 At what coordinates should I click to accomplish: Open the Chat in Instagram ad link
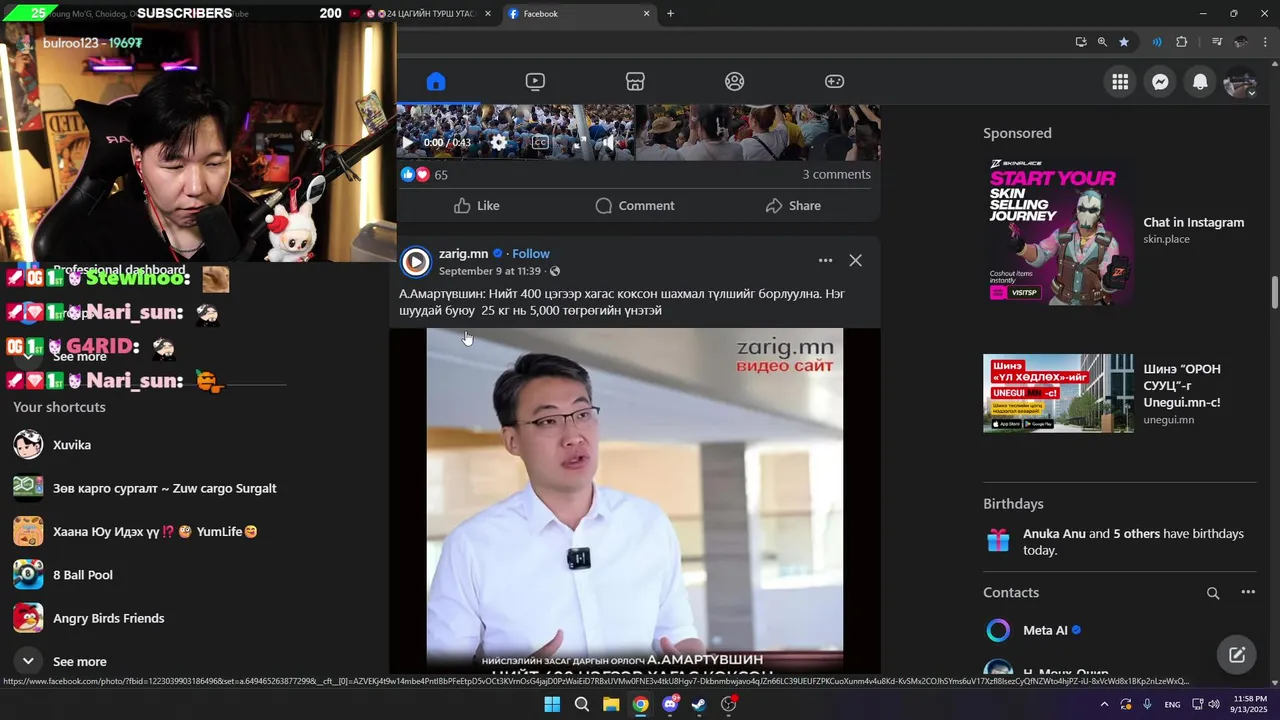point(1193,223)
